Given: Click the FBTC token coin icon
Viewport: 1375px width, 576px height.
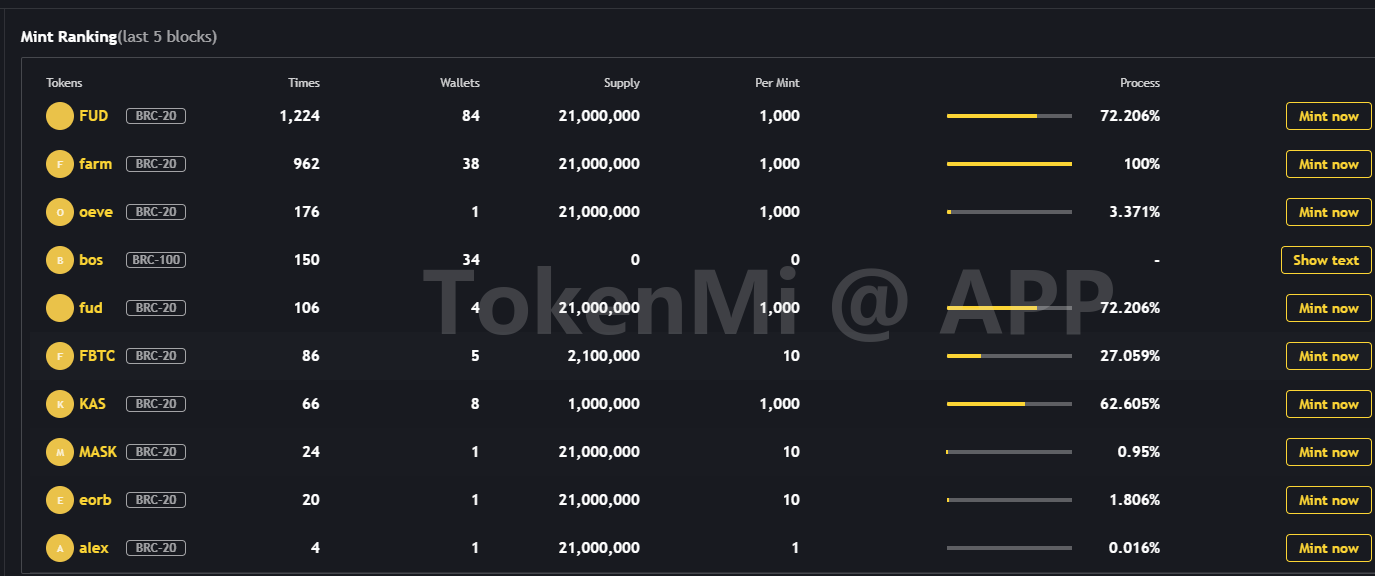Looking at the screenshot, I should click(60, 356).
